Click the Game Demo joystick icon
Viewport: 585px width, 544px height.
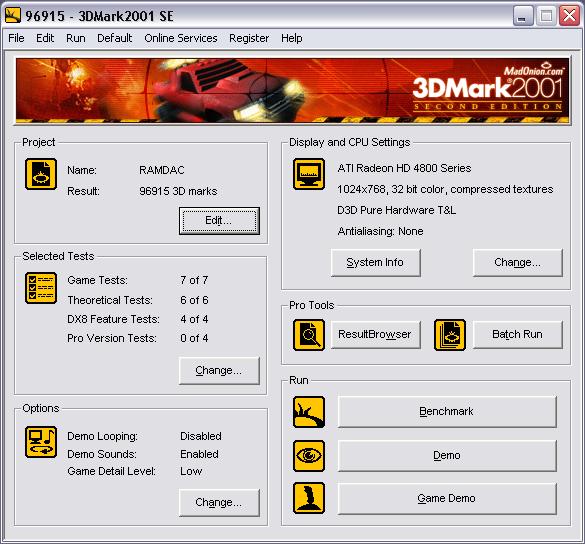point(309,498)
